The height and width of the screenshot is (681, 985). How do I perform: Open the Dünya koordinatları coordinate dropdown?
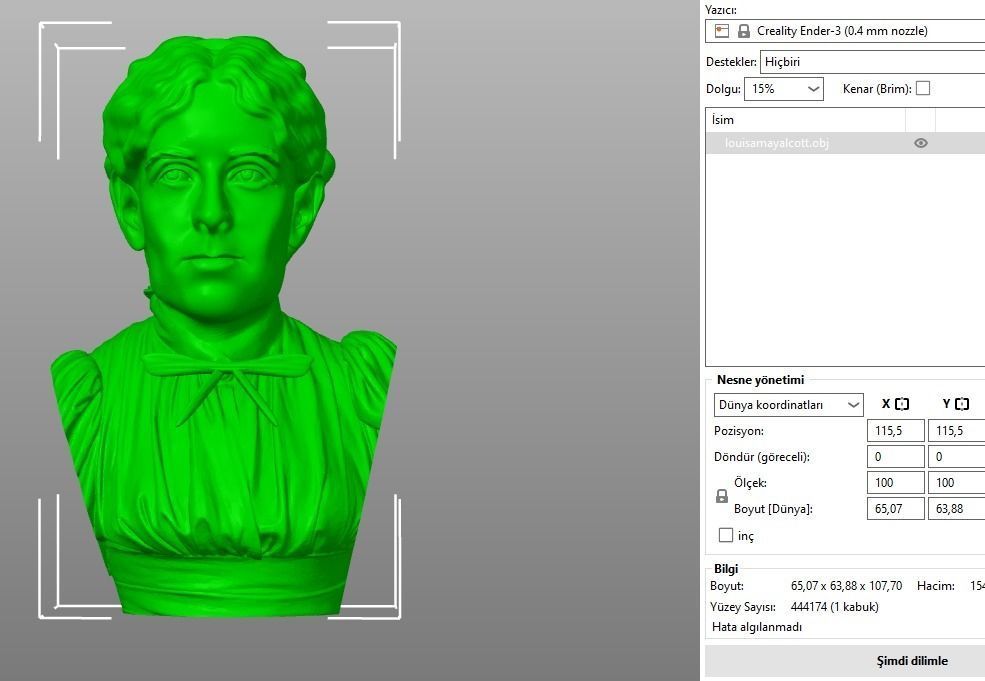788,405
